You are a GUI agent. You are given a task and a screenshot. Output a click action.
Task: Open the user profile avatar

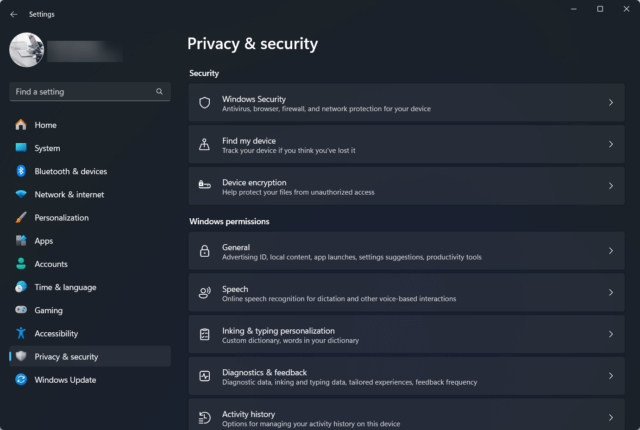point(27,50)
